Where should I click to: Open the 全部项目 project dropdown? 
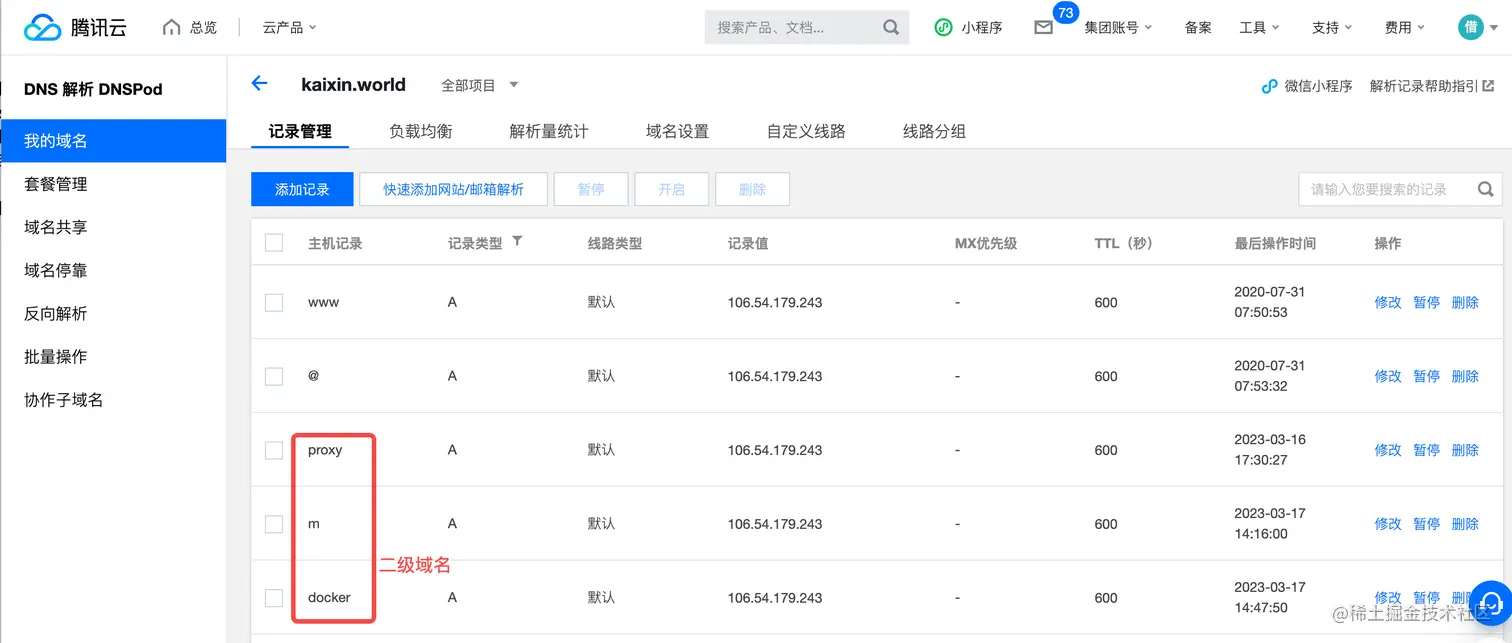click(x=480, y=86)
